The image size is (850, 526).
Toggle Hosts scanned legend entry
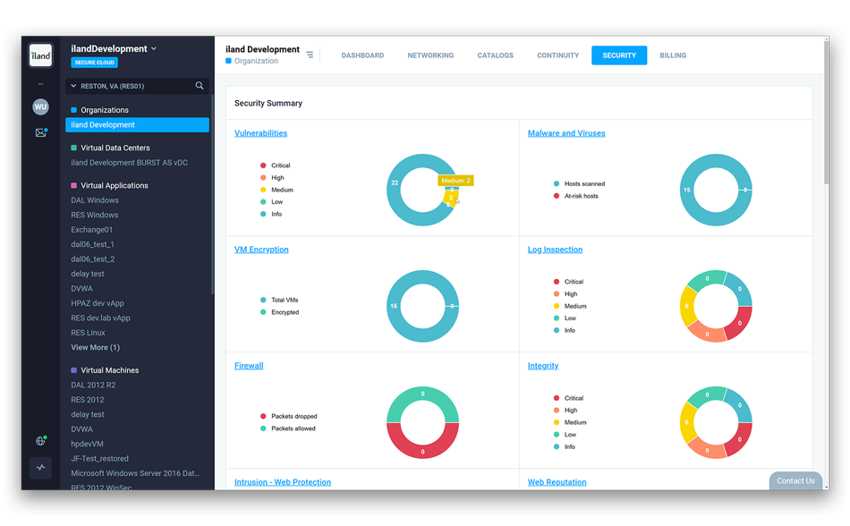point(579,184)
